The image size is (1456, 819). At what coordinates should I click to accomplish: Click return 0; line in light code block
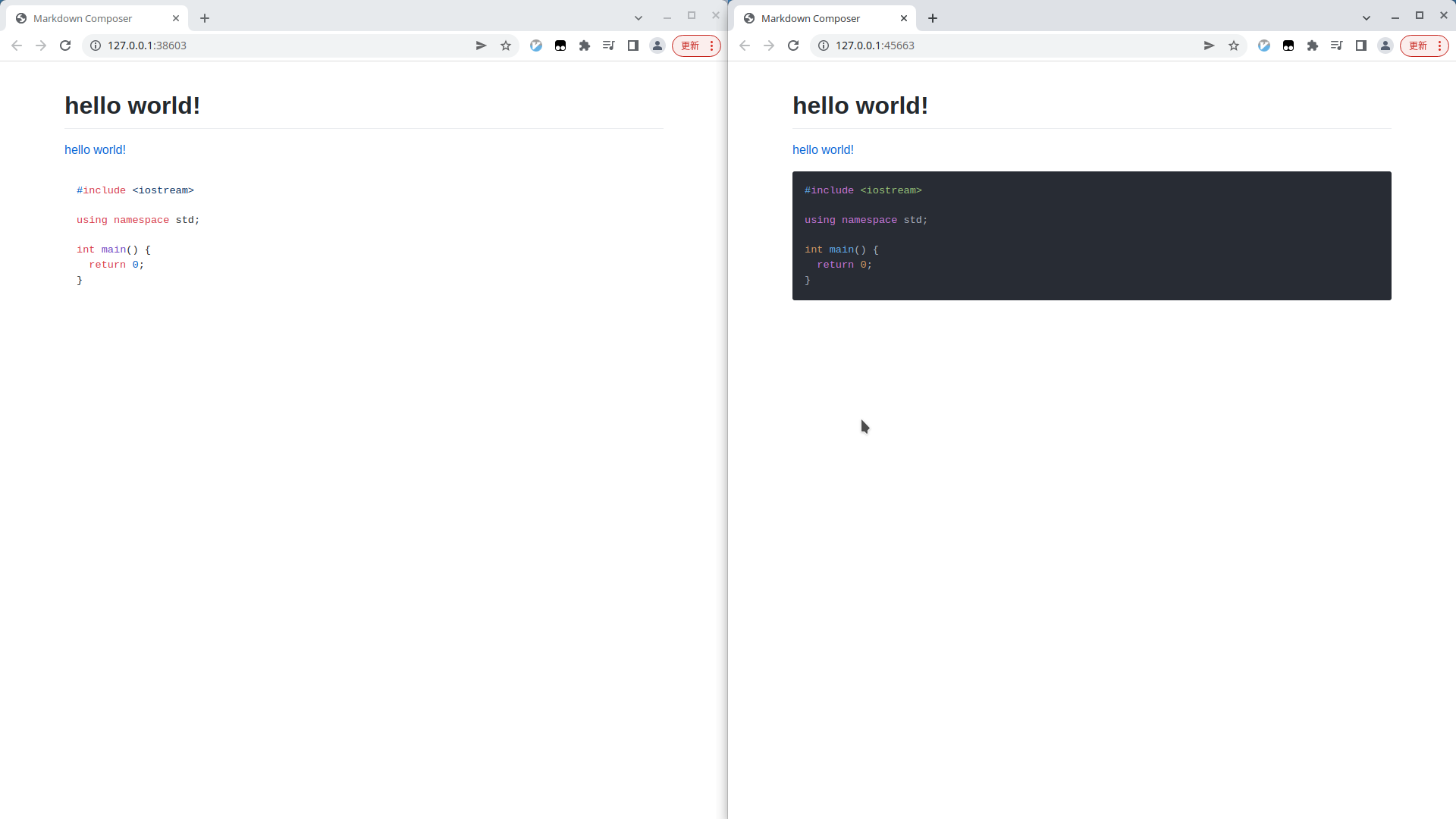(117, 265)
